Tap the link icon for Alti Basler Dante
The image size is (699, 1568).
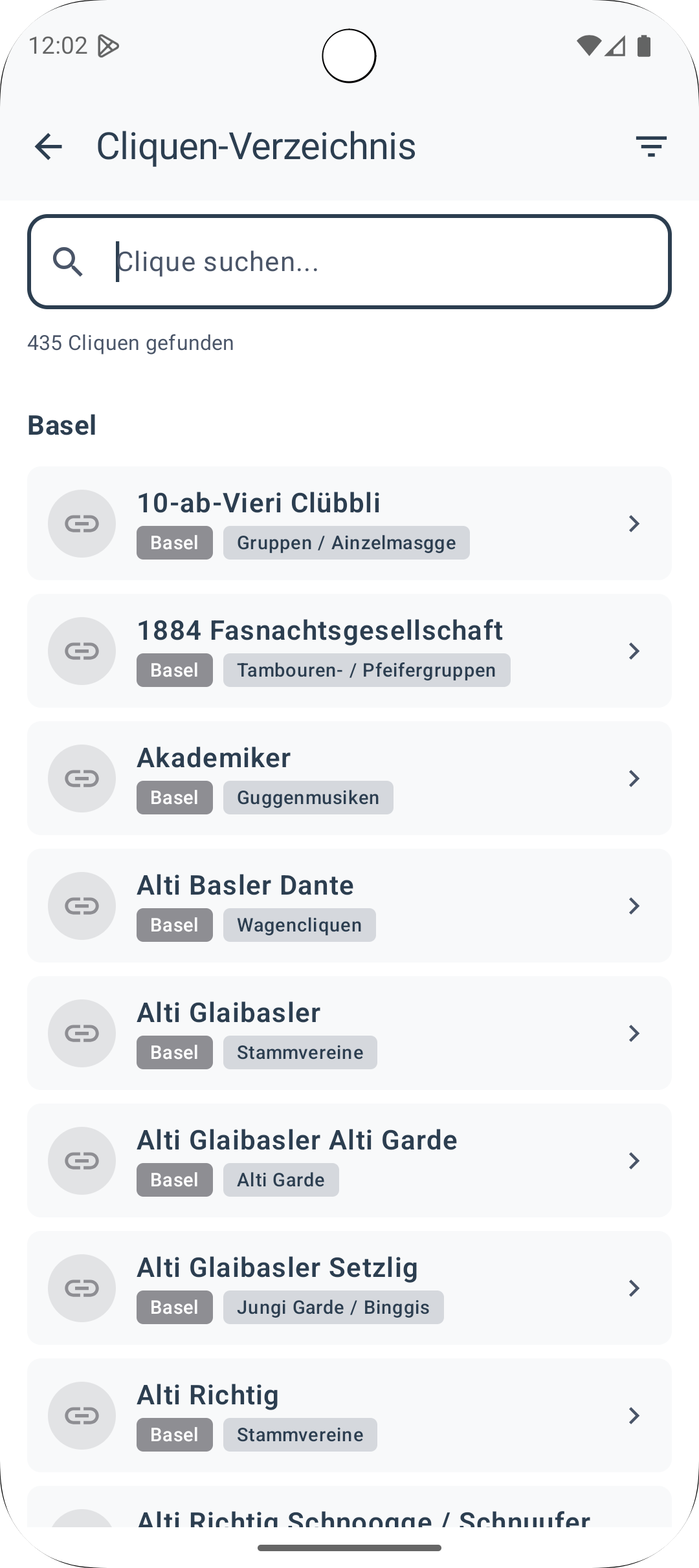(82, 906)
